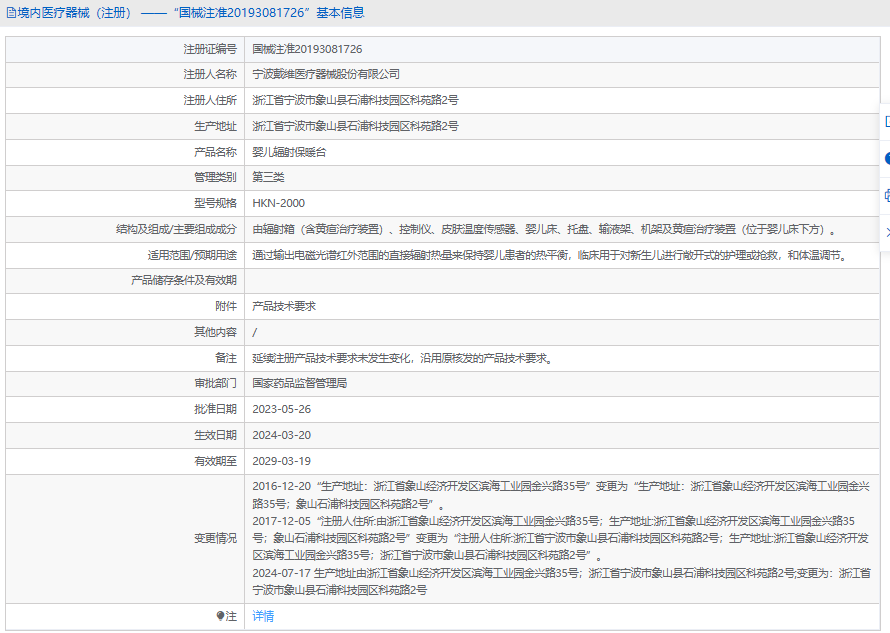Click the document icon before the page title

tap(11, 12)
